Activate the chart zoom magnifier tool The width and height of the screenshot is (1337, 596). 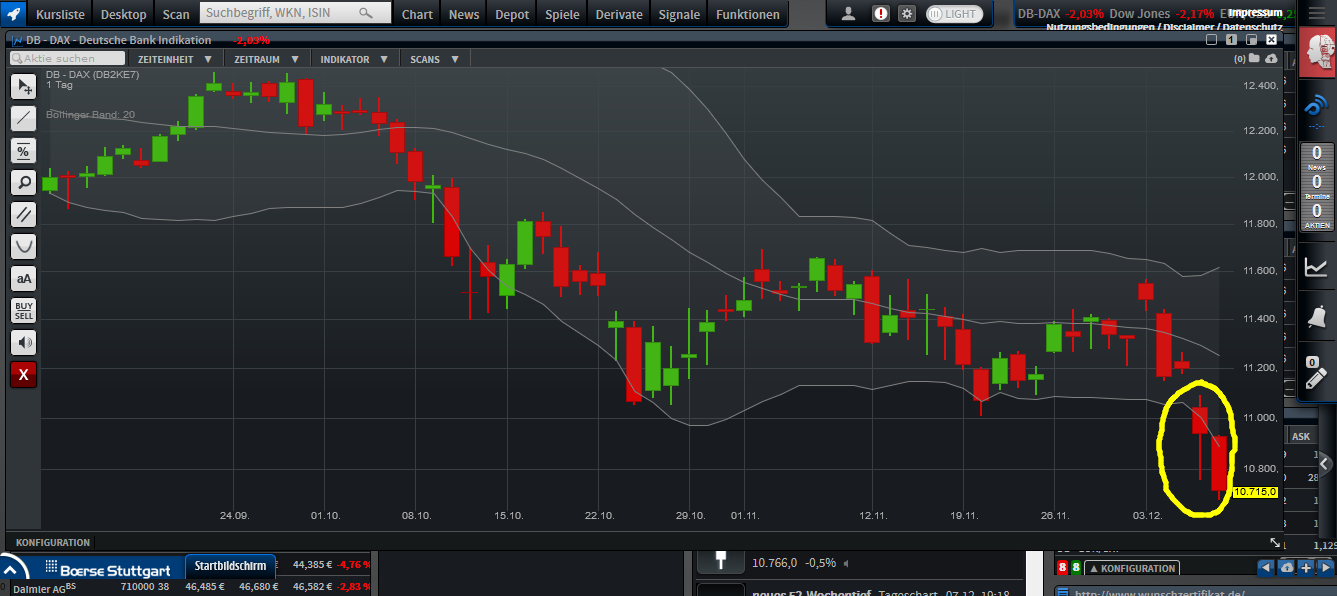tap(23, 182)
